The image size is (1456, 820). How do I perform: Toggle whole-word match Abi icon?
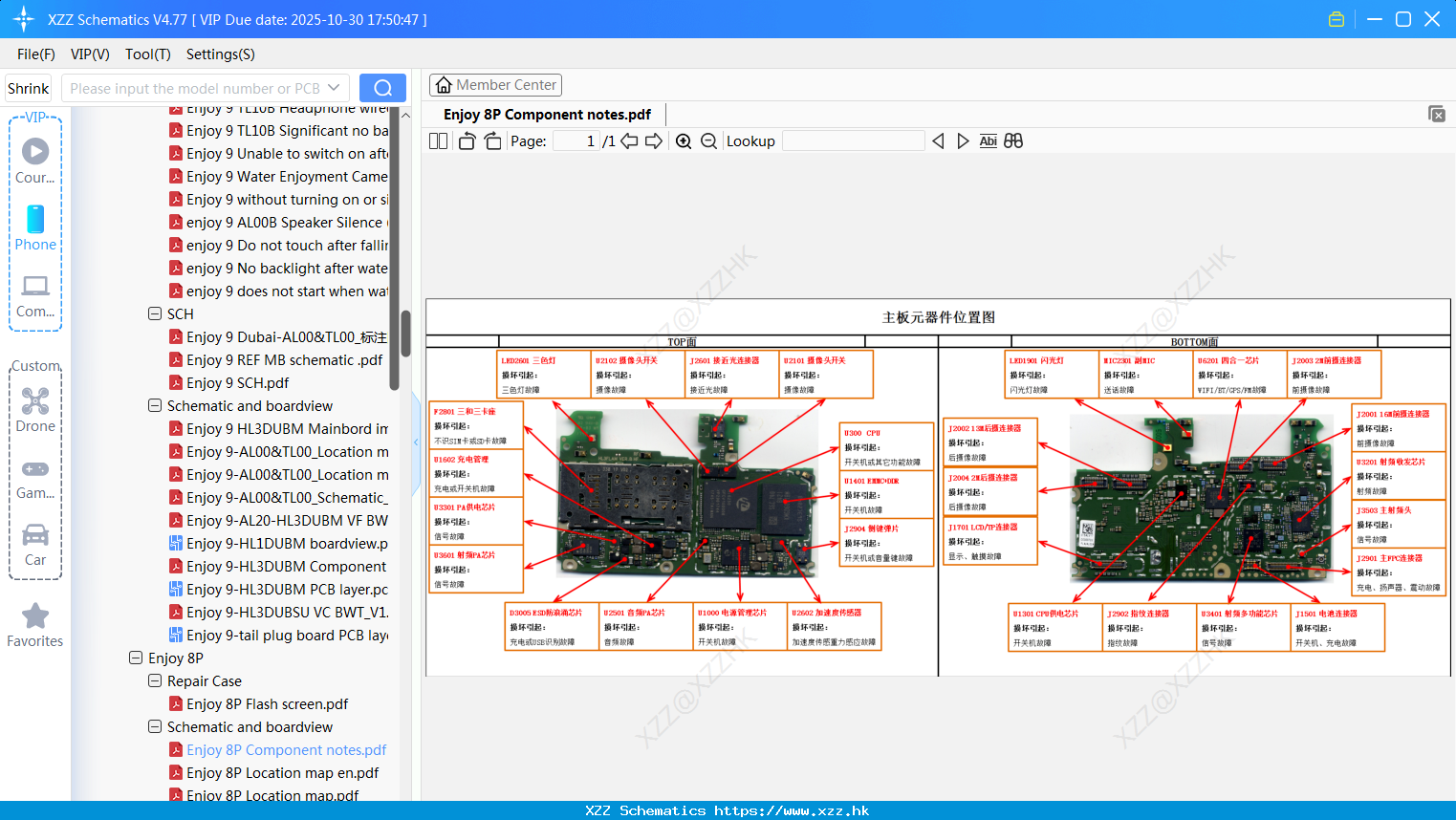988,140
